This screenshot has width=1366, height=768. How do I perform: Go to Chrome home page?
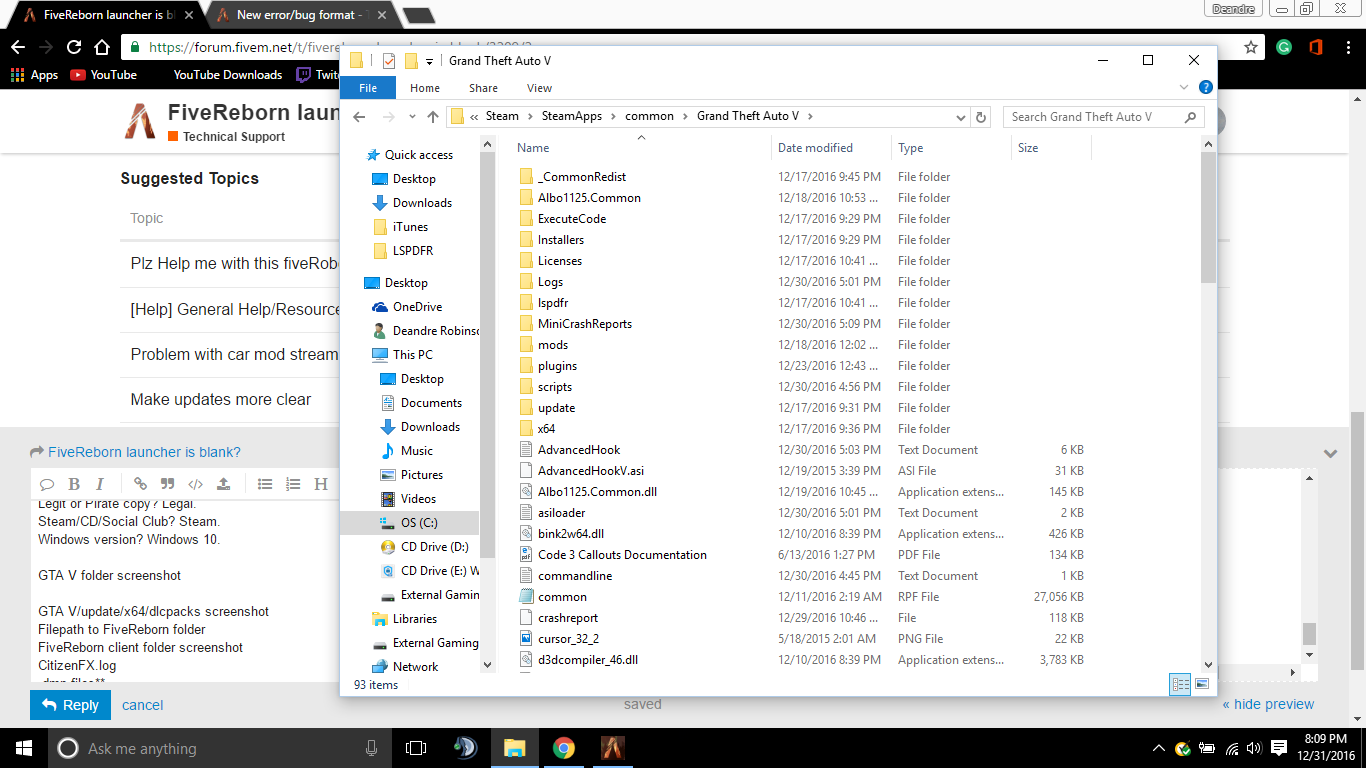coord(101,47)
